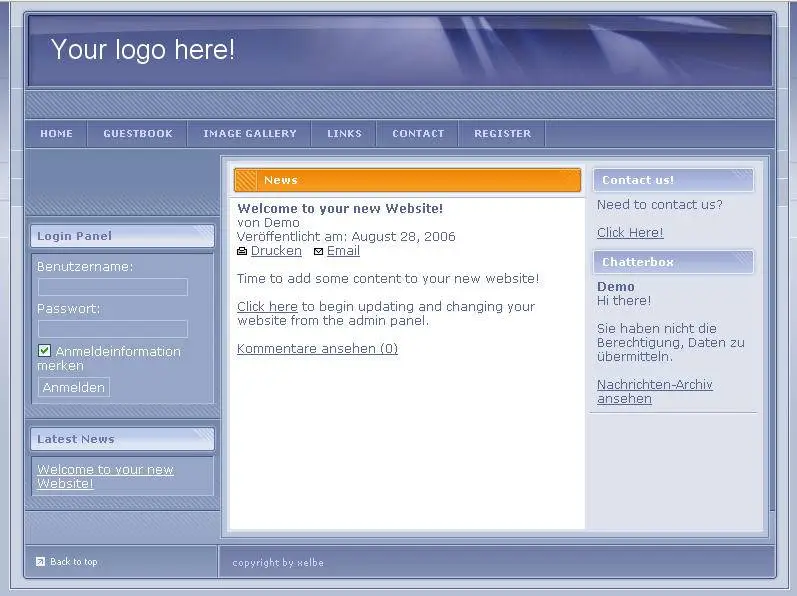This screenshot has height=596, width=797.
Task: Open Kommentare ansehen (0) link
Action: [318, 349]
